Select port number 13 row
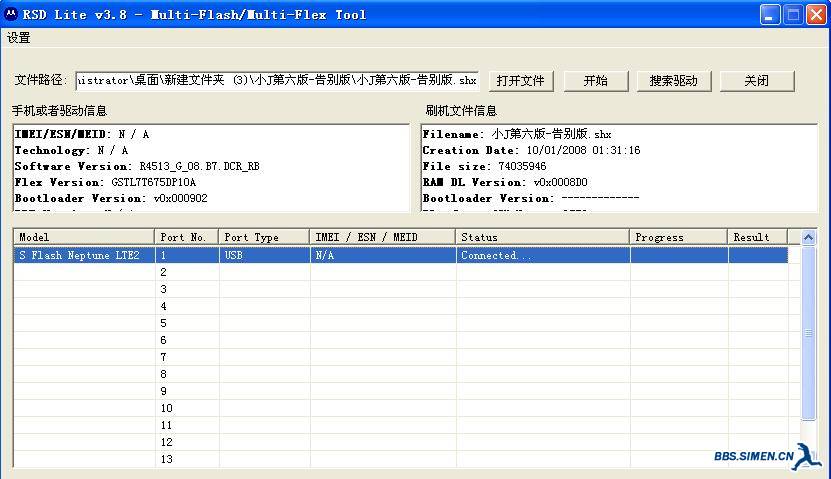This screenshot has height=479, width=831. [401, 459]
